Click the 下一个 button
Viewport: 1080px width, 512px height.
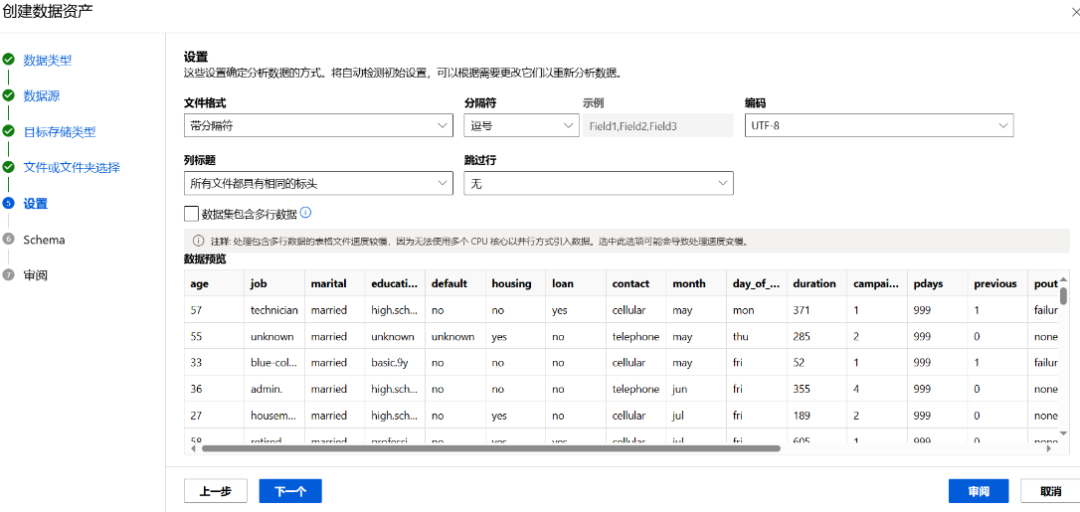click(290, 491)
